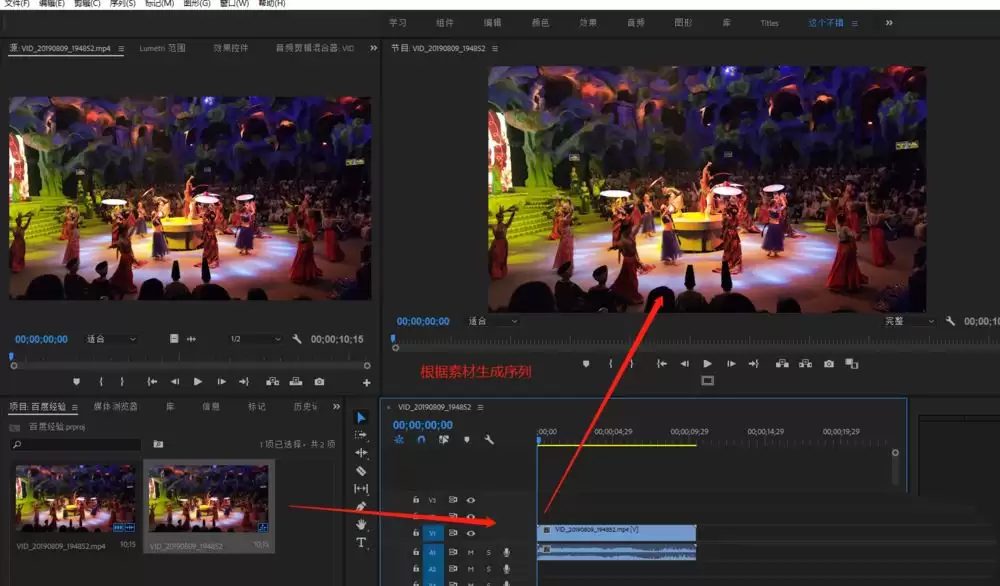Export frame from source monitor camera icon
Image resolution: width=1000 pixels, height=586 pixels.
click(319, 381)
